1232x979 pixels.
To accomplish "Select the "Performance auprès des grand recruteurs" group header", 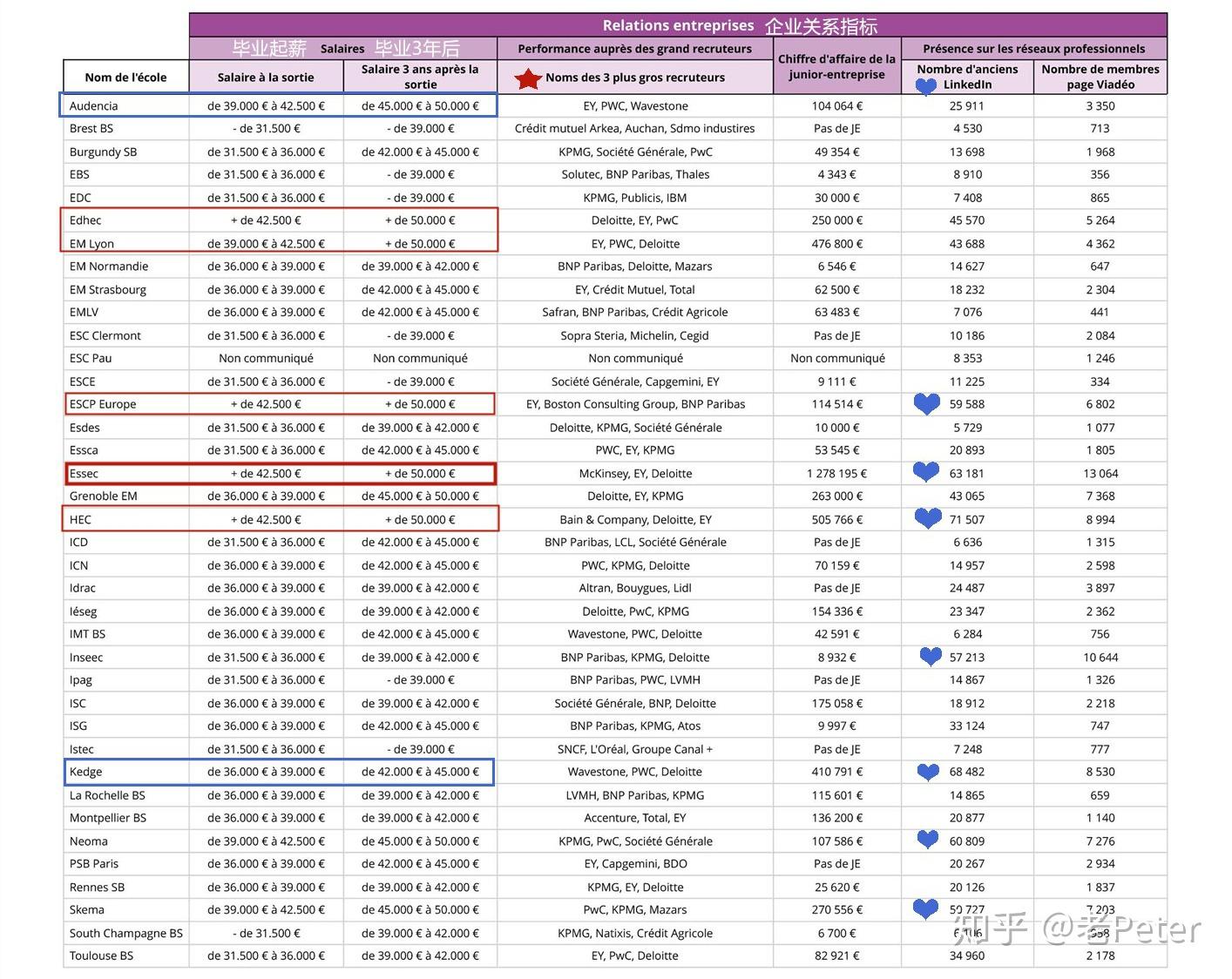I will [x=634, y=49].
